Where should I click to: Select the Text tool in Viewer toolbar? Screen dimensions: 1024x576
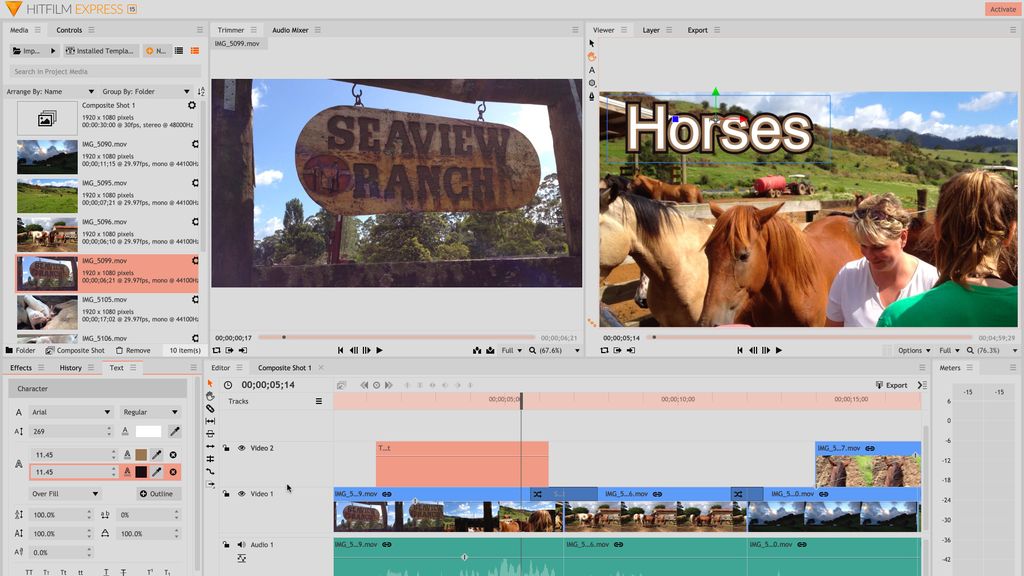(x=592, y=70)
